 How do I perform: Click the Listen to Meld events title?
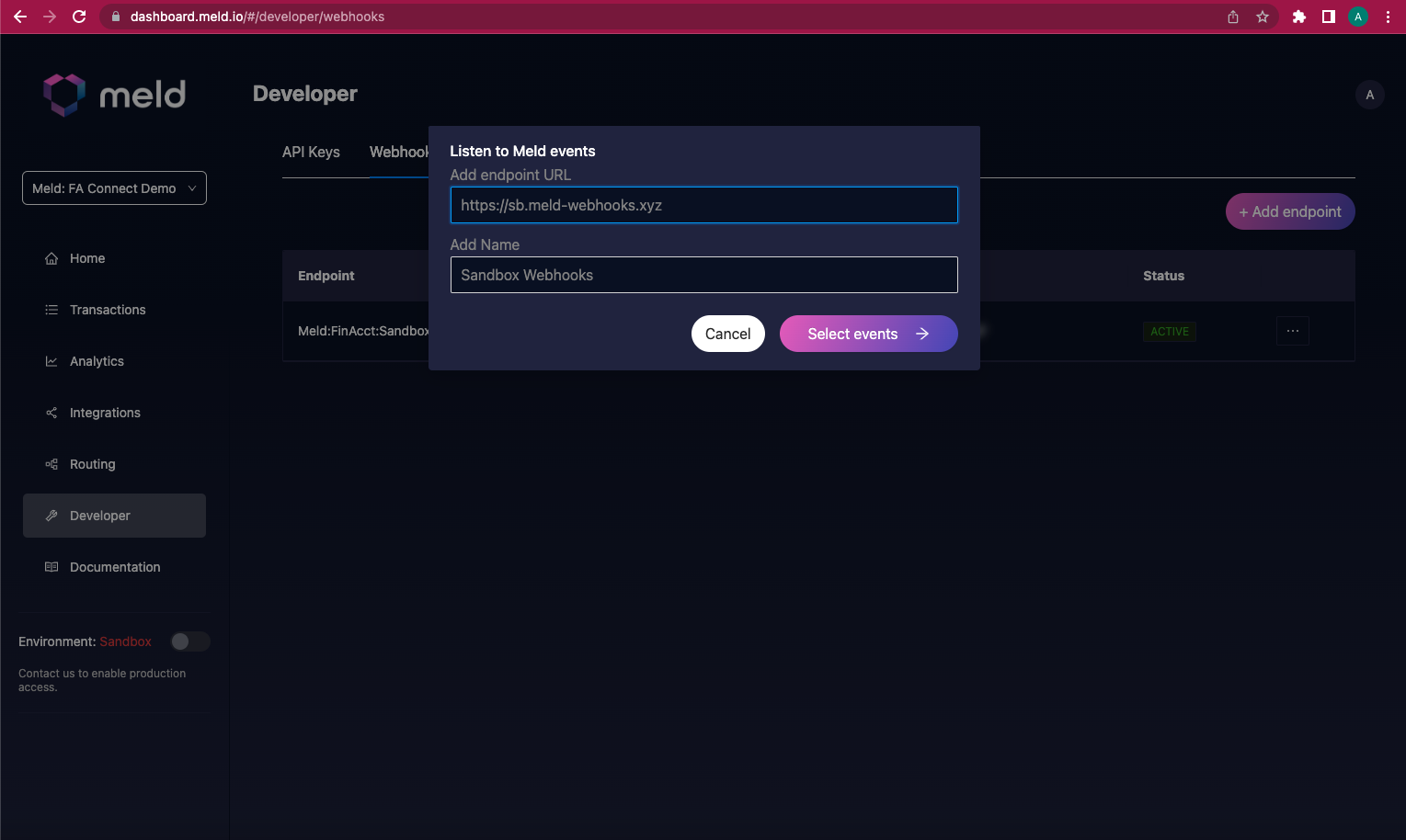point(522,151)
